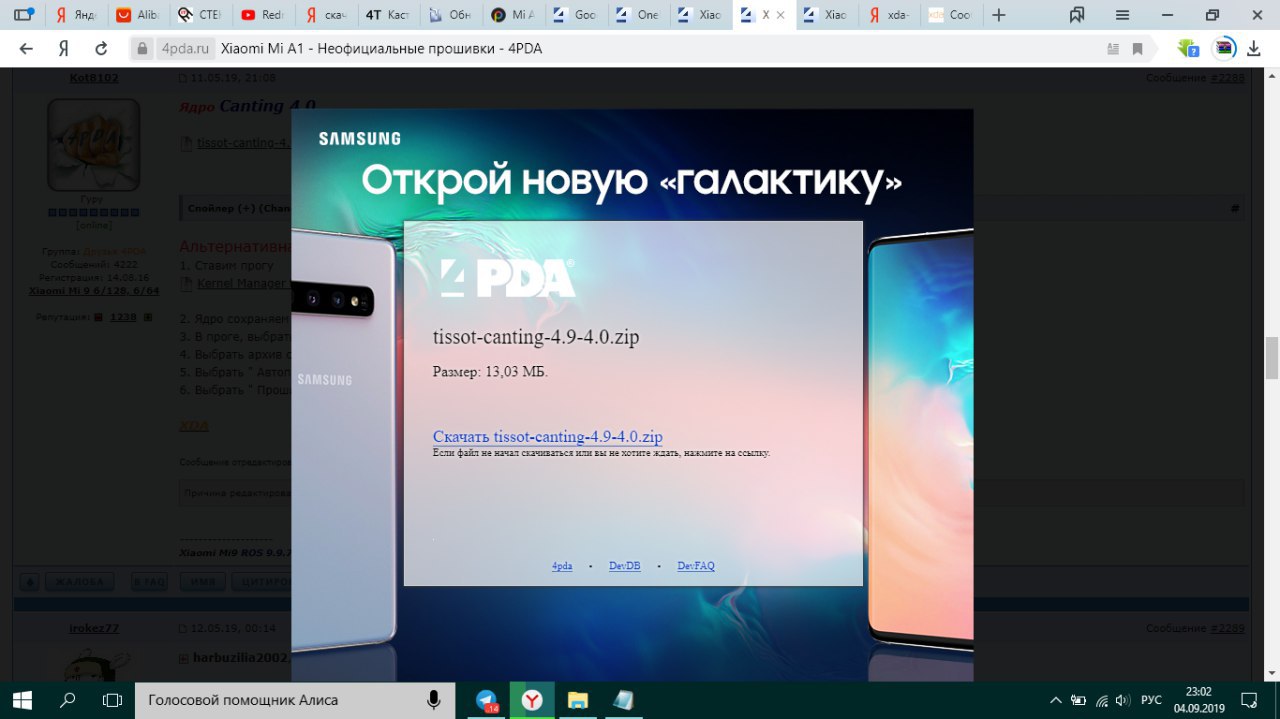Open the reader mode icon in the address bar
The height and width of the screenshot is (719, 1280).
pos(1113,49)
